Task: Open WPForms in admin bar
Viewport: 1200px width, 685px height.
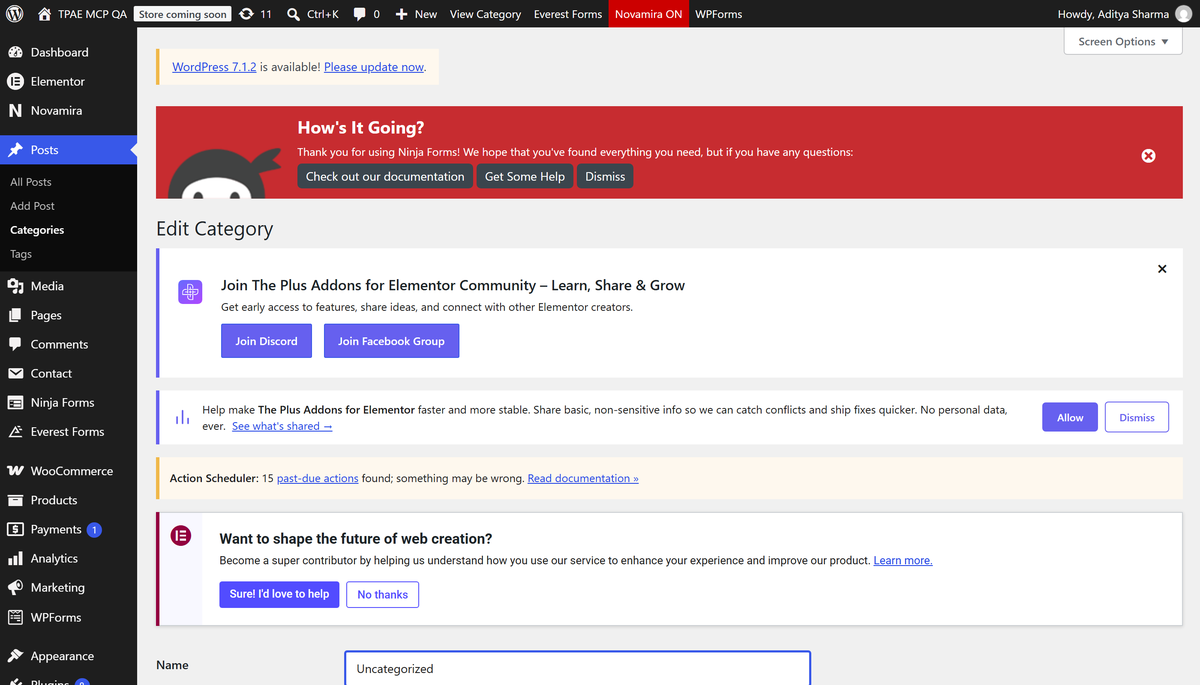Action: click(x=718, y=14)
